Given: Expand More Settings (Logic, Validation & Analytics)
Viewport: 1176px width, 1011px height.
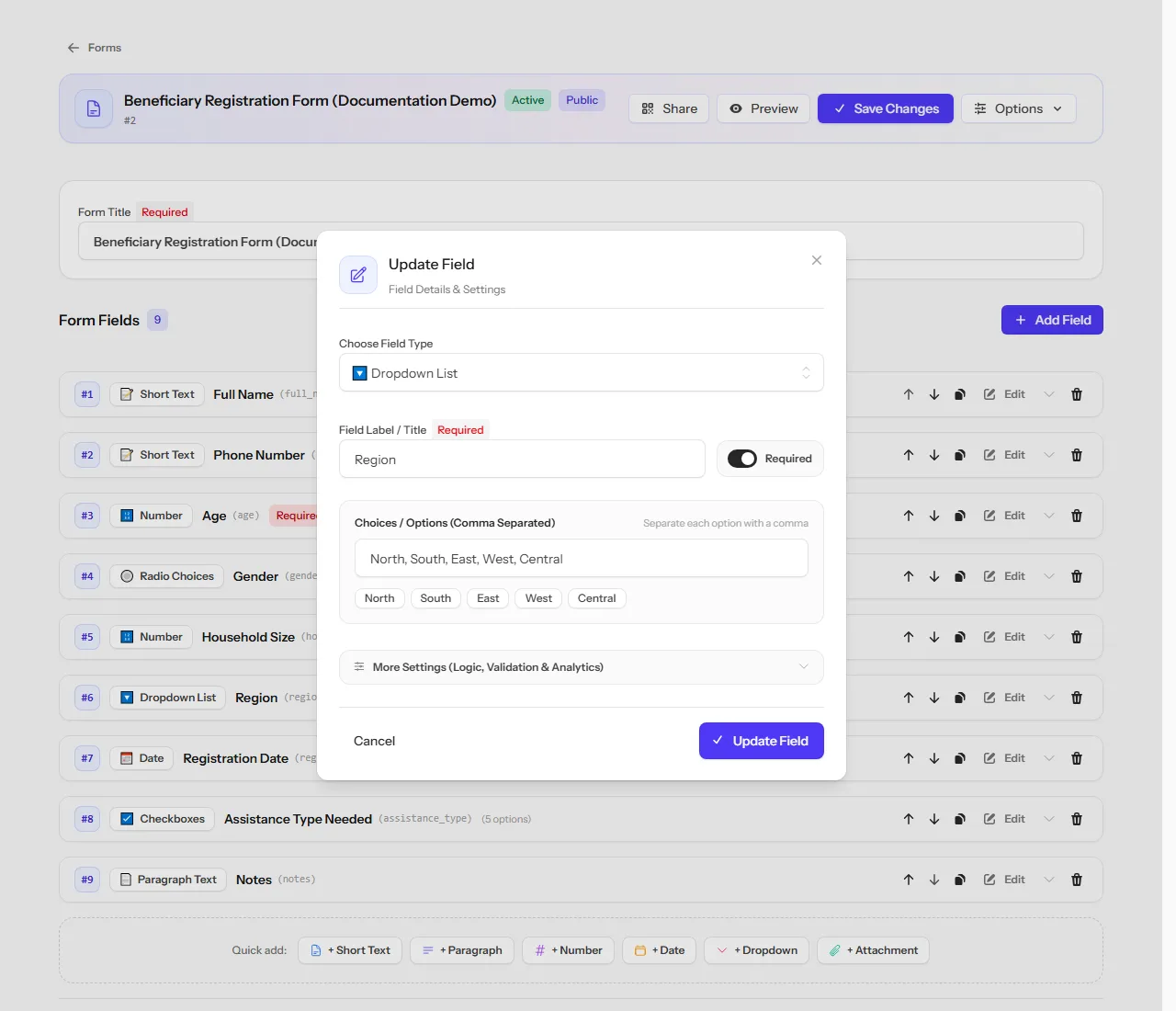Looking at the screenshot, I should pos(582,667).
